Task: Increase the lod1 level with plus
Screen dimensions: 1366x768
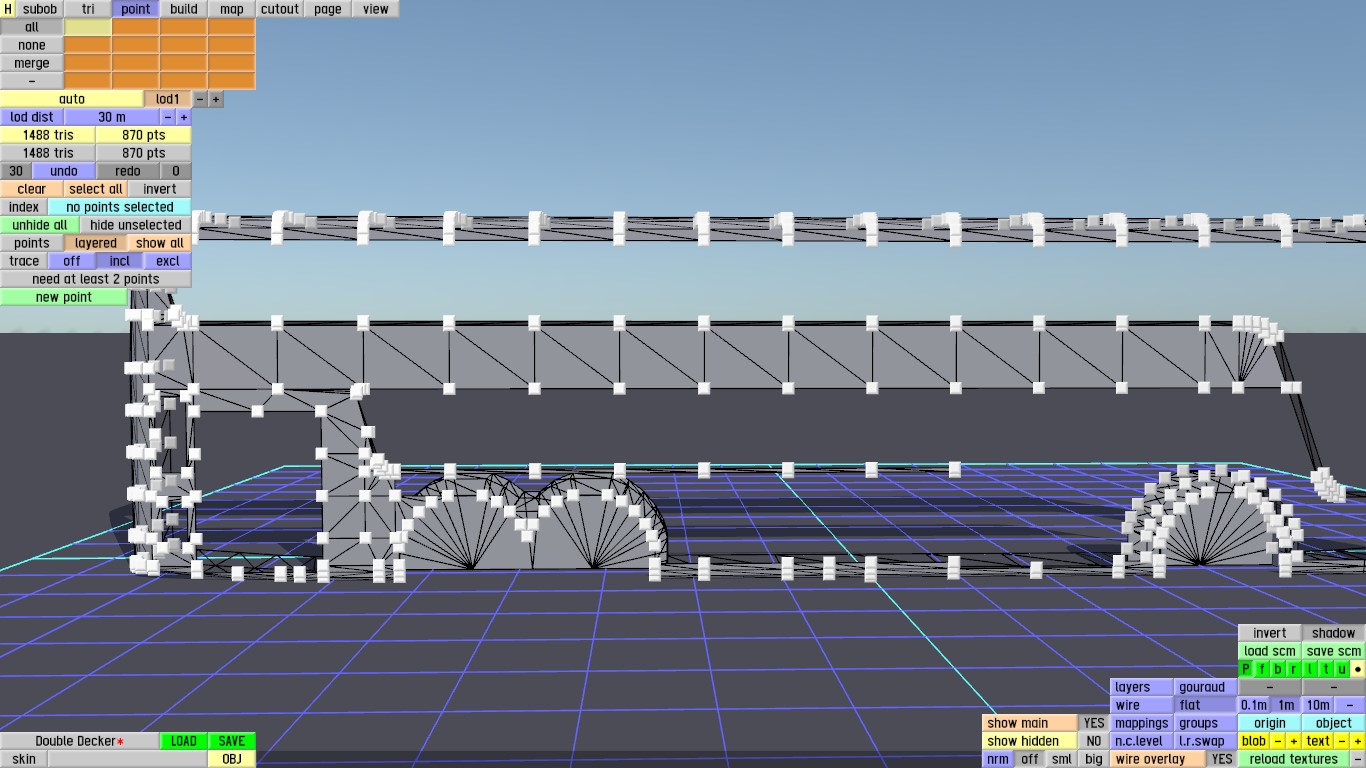Action: pos(216,99)
